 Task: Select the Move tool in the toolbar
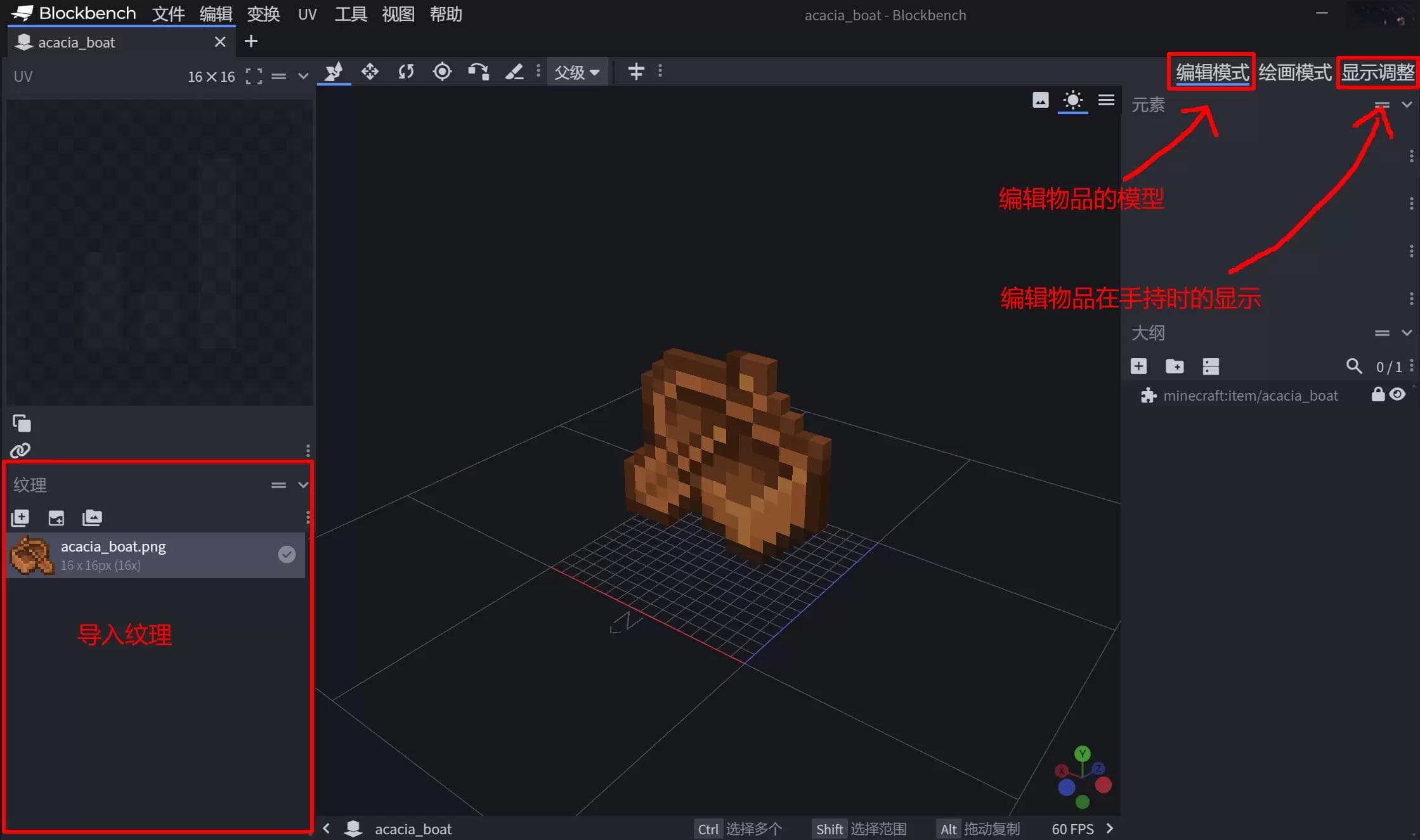(334, 72)
